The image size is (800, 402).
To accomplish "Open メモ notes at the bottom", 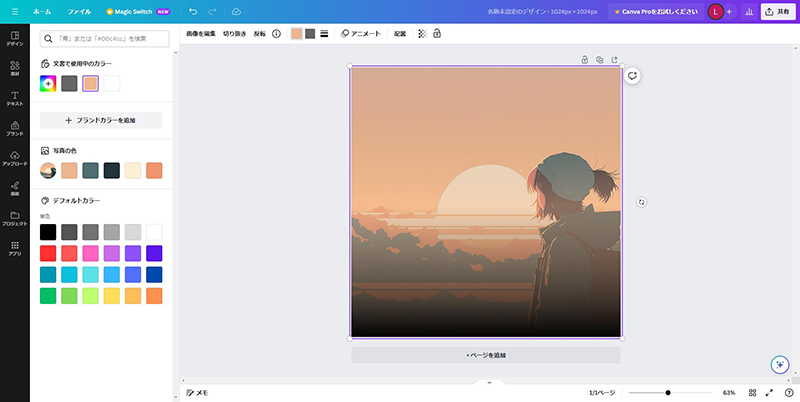I will click(x=197, y=393).
